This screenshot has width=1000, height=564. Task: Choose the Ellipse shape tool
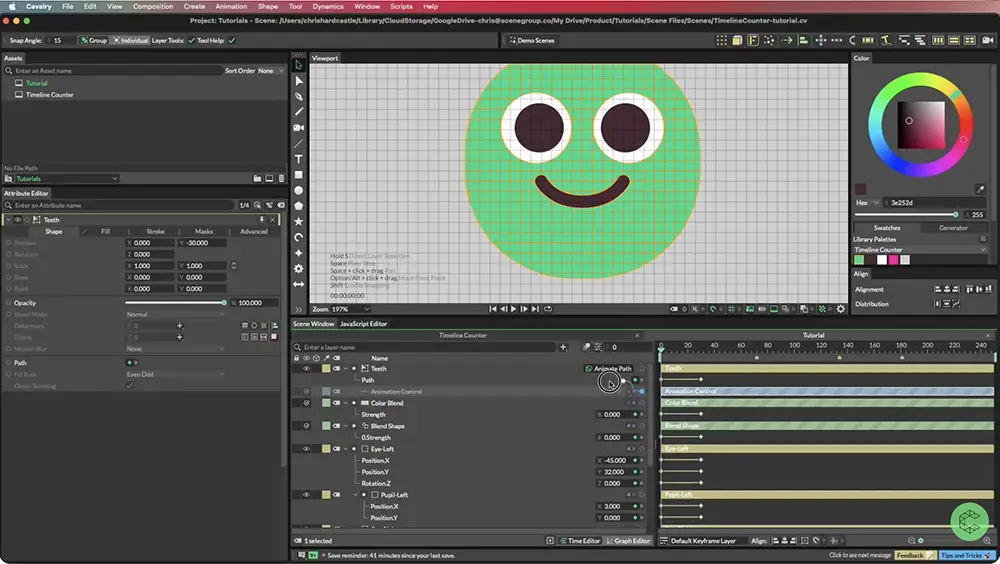298,190
